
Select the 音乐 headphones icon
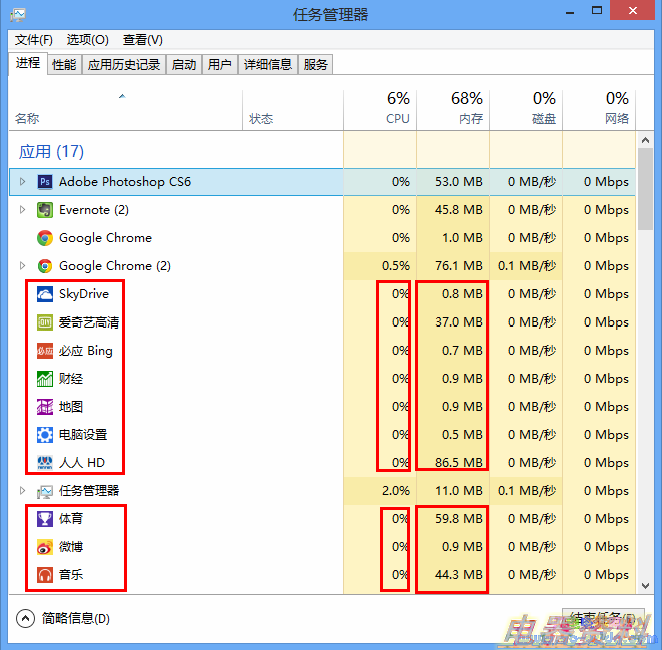click(44, 575)
